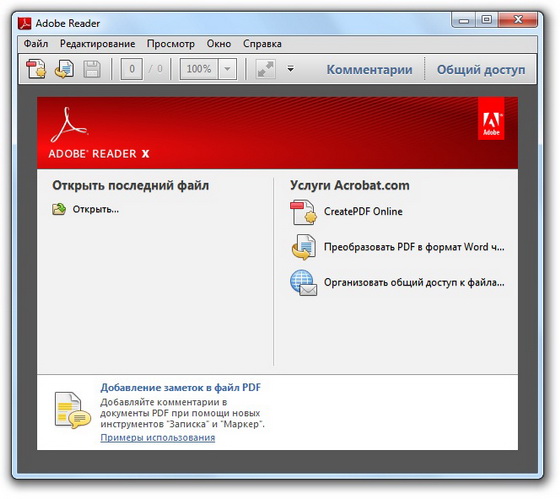The height and width of the screenshot is (499, 560).
Task: Open the Общий доступ panel
Action: [481, 70]
